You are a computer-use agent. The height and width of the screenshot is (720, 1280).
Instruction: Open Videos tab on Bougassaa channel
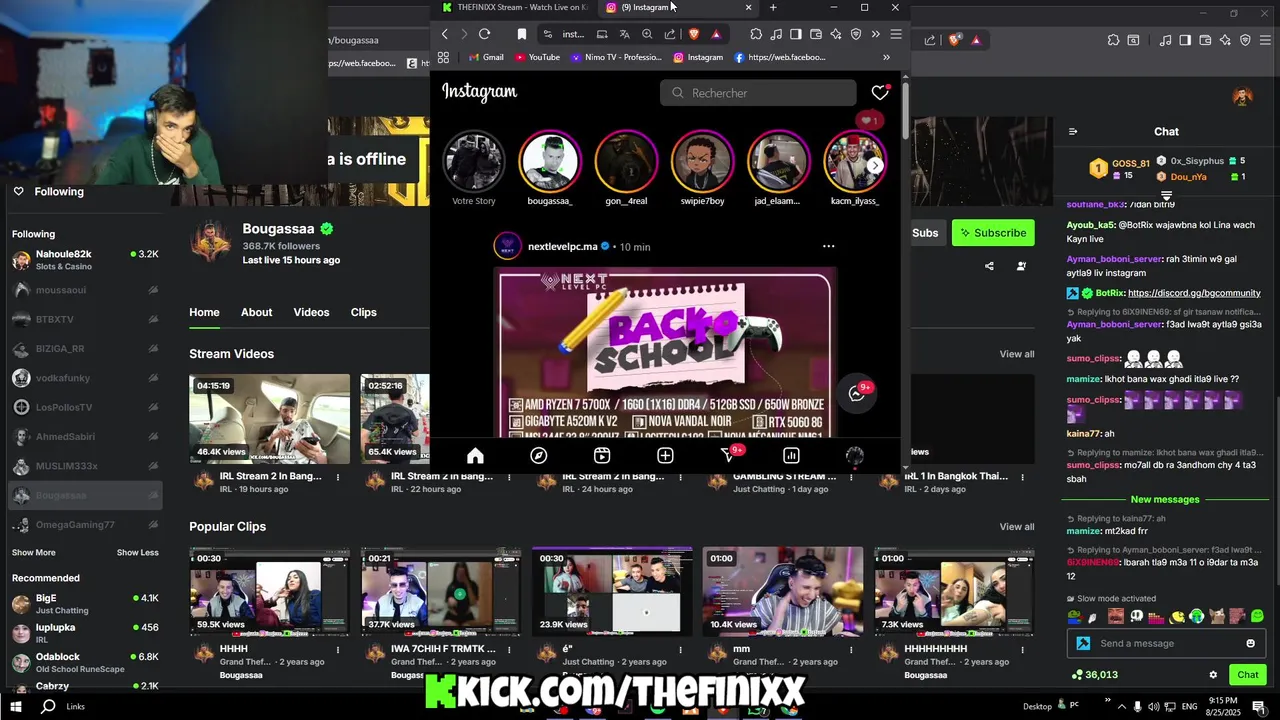pos(311,312)
